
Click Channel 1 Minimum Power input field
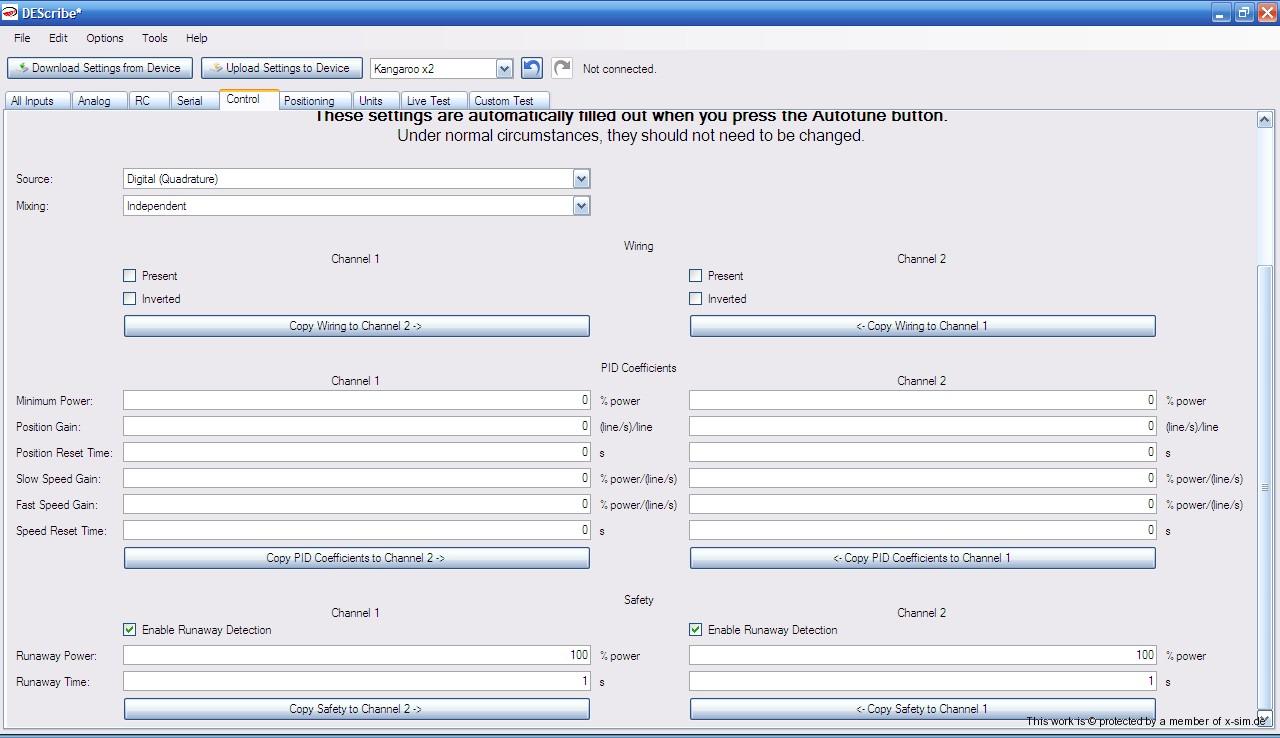pos(356,401)
